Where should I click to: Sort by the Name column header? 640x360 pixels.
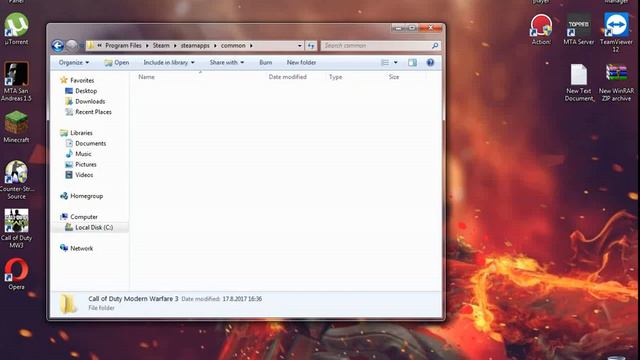point(146,77)
